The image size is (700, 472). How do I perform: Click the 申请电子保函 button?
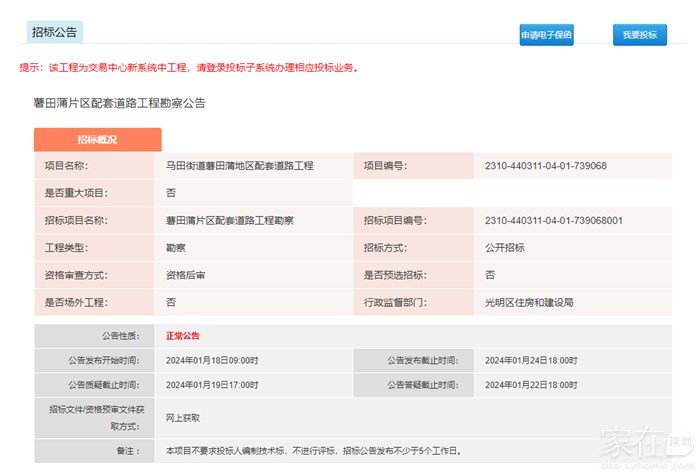(x=546, y=35)
